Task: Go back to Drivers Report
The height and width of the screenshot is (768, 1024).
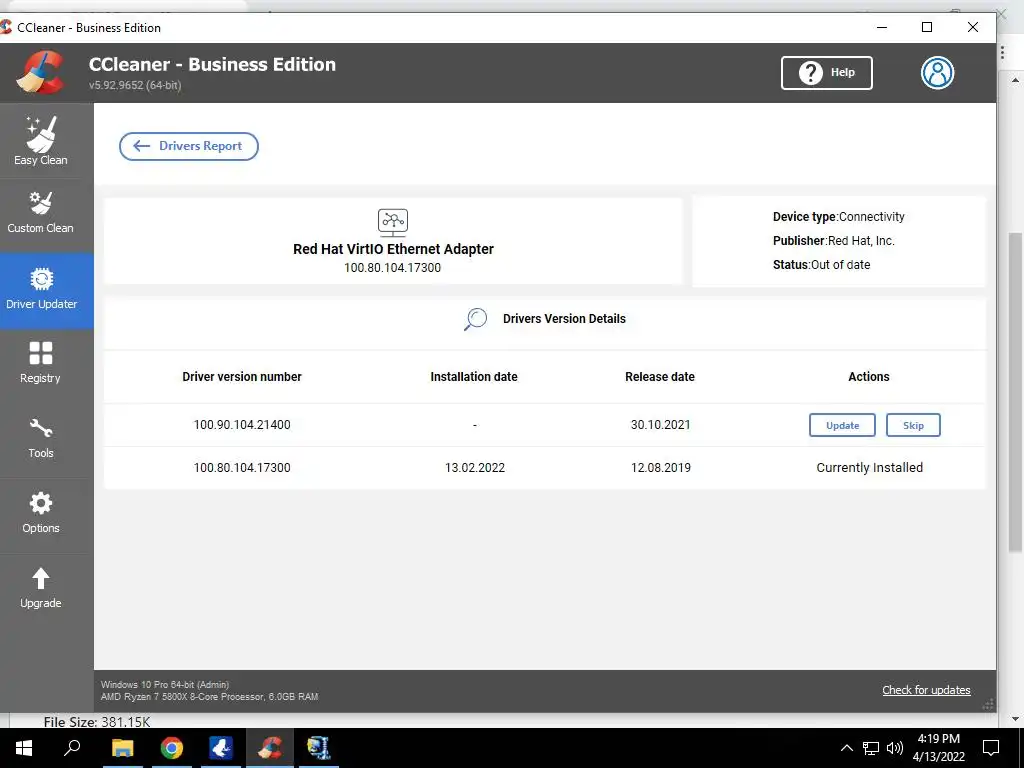Action: (x=189, y=146)
